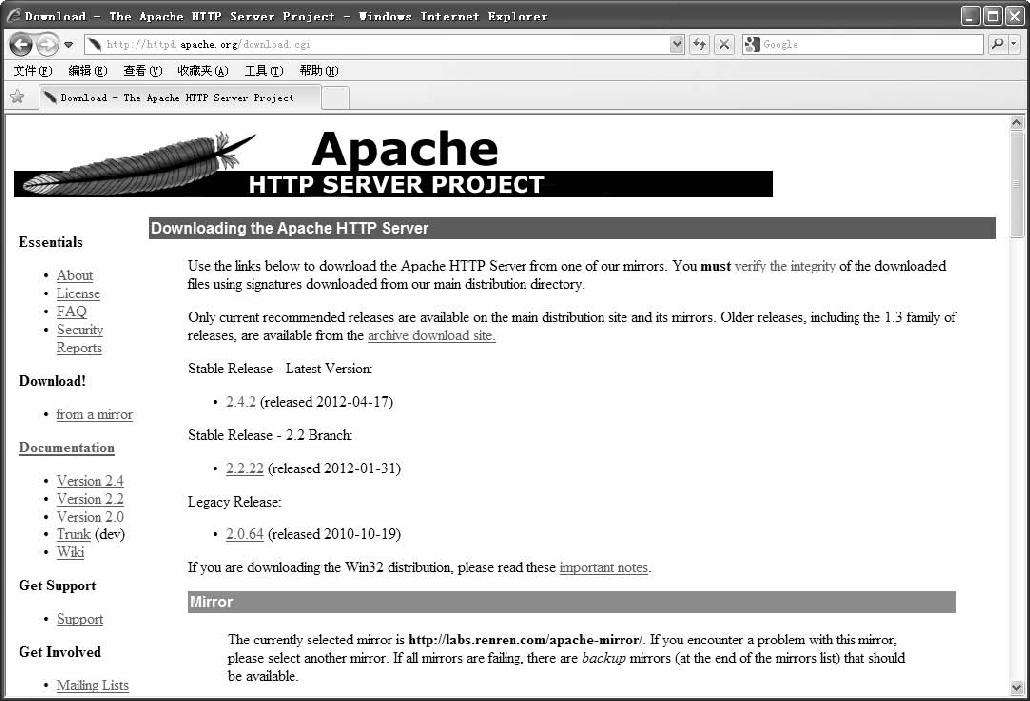Click the Stop loading X icon

724,45
